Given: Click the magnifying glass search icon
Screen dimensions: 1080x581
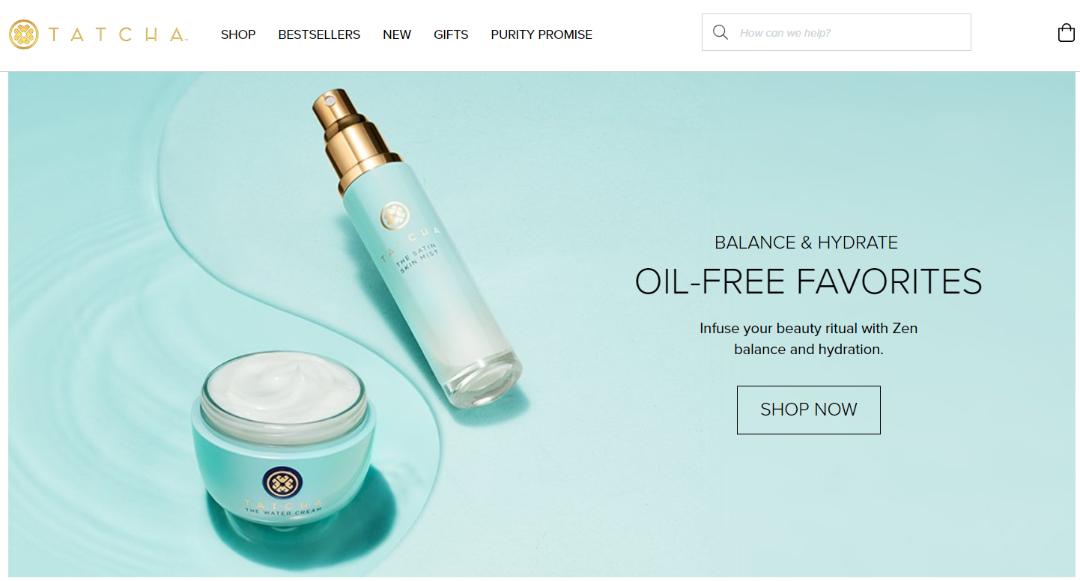Looking at the screenshot, I should [x=720, y=32].
